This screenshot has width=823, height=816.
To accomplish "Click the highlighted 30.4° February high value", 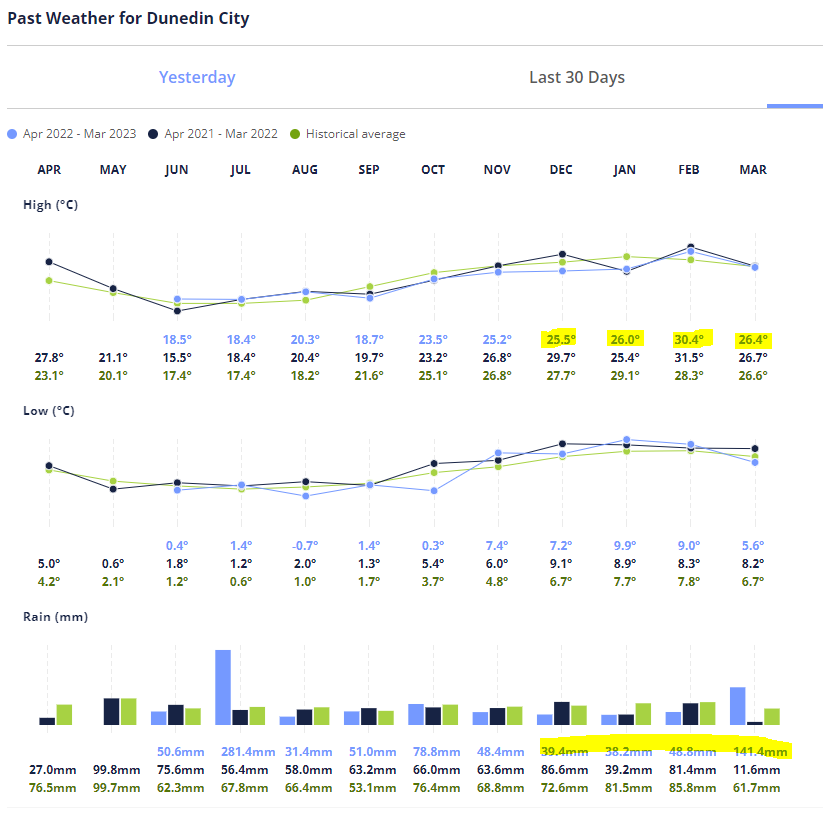I will pyautogui.click(x=689, y=339).
